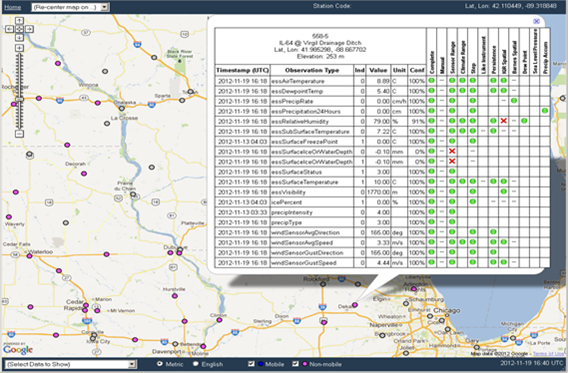The image size is (568, 373).
Task: Click the pink marker on I-90 near Onalaska
Action: [97, 103]
